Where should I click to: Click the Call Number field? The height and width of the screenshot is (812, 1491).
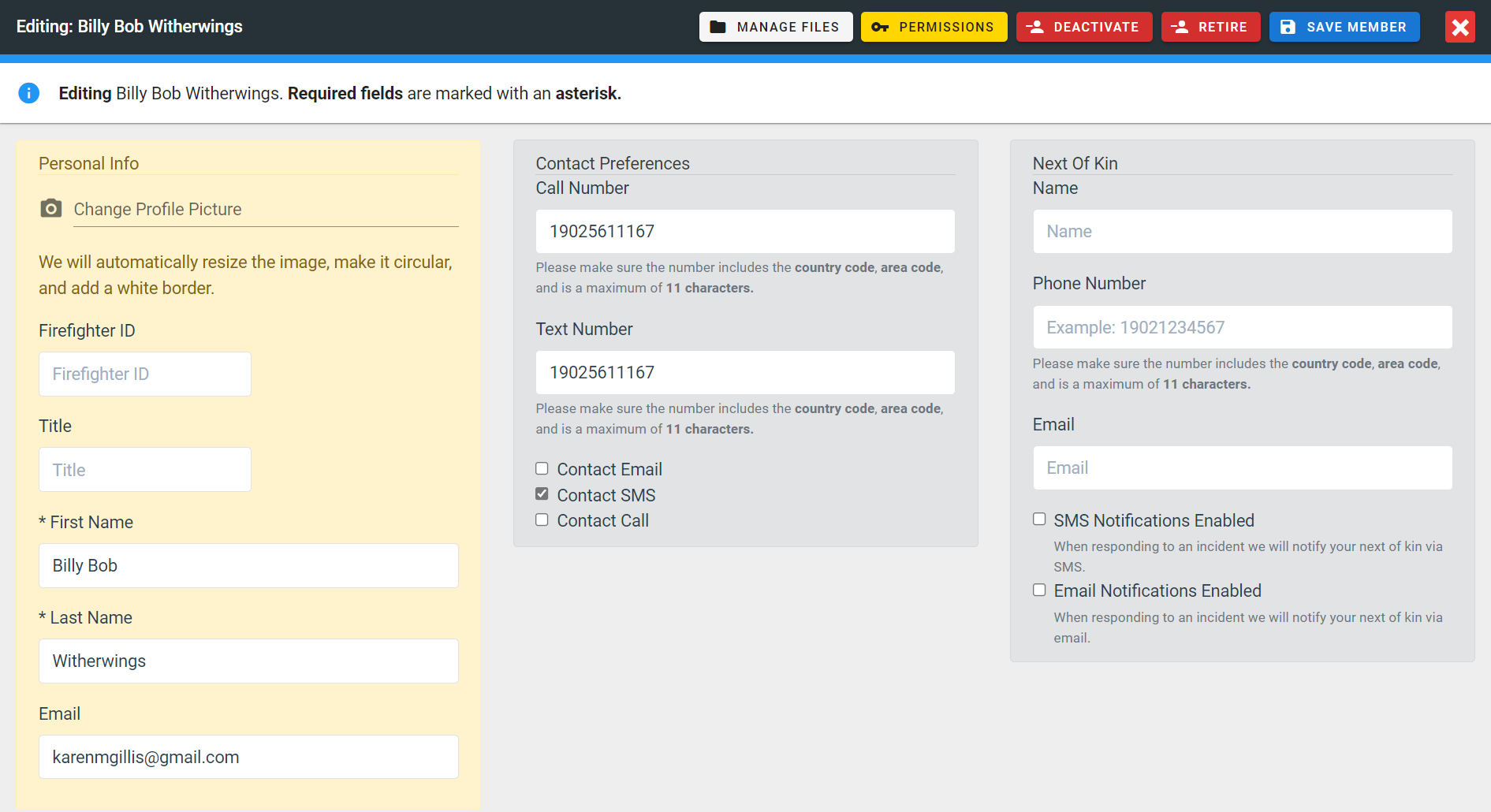coord(745,231)
